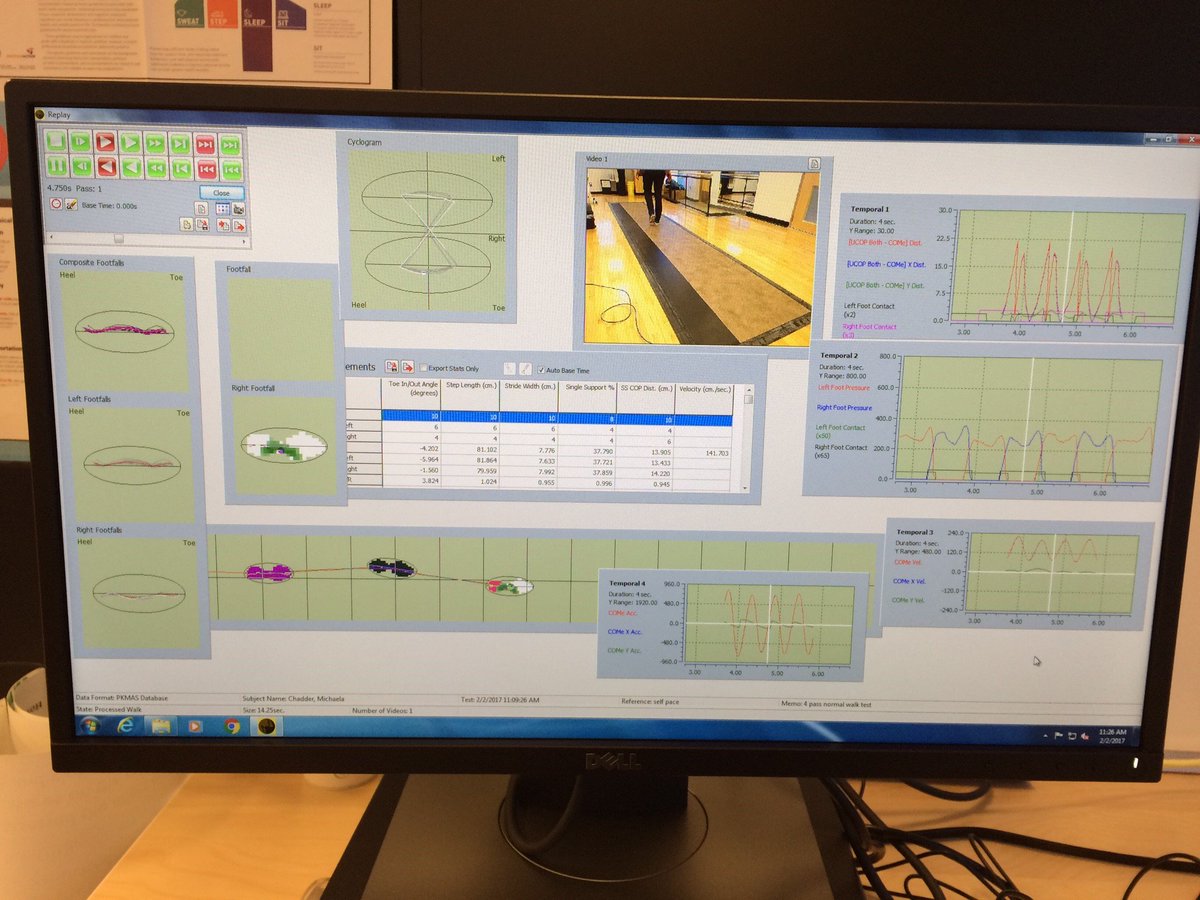1200x900 pixels.
Task: Click the camera capture icon in Replay panel
Action: 238,208
